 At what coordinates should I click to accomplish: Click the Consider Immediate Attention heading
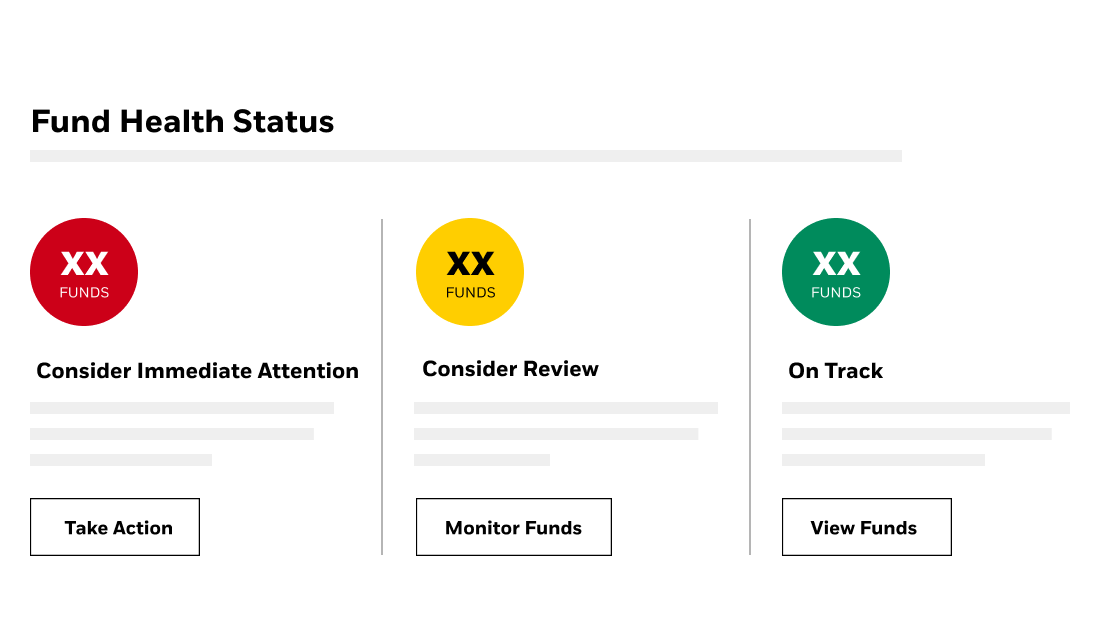(197, 371)
